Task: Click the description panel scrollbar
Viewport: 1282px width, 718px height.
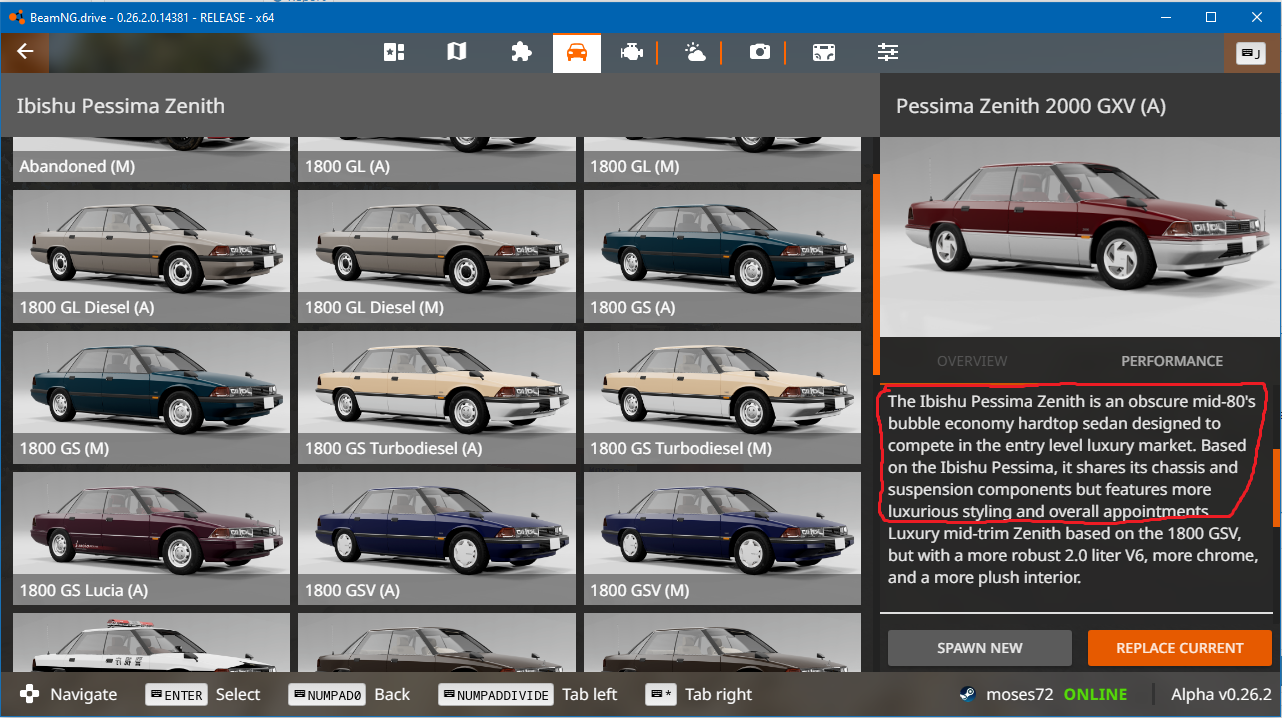Action: (x=1277, y=488)
